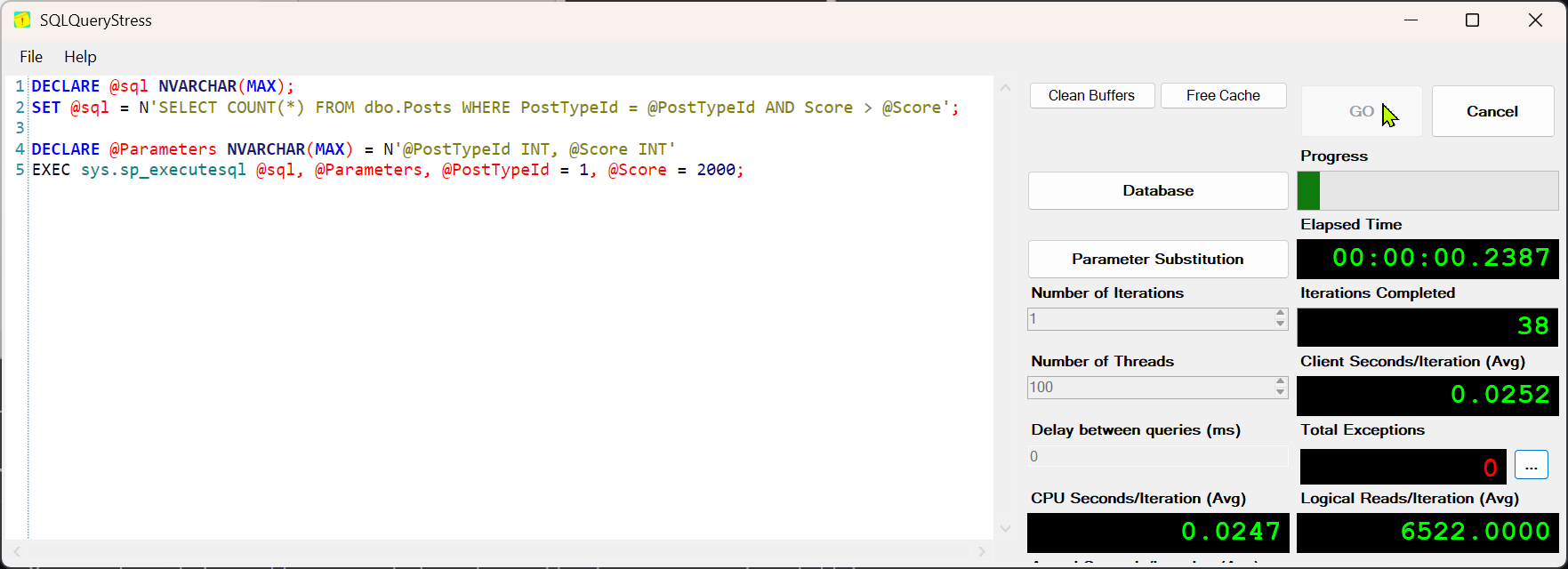This screenshot has width=1568, height=569.
Task: Click the Number of Iterations input field
Action: 1149,319
